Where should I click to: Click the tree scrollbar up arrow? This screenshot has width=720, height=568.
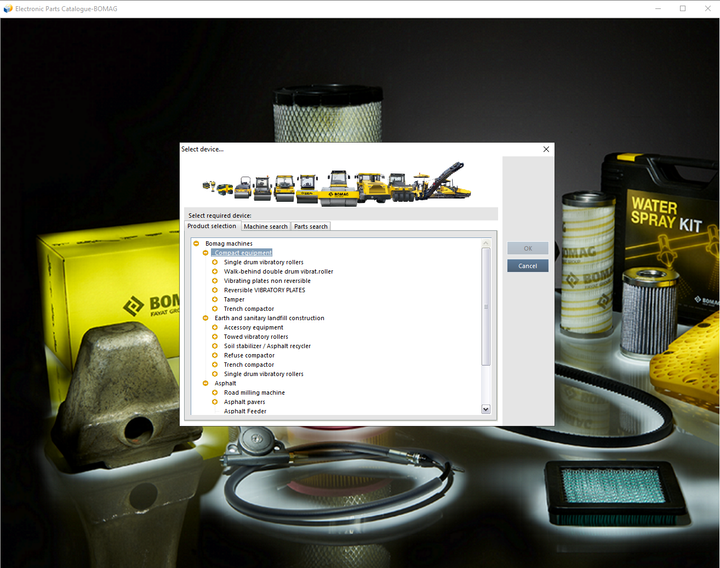[x=485, y=243]
